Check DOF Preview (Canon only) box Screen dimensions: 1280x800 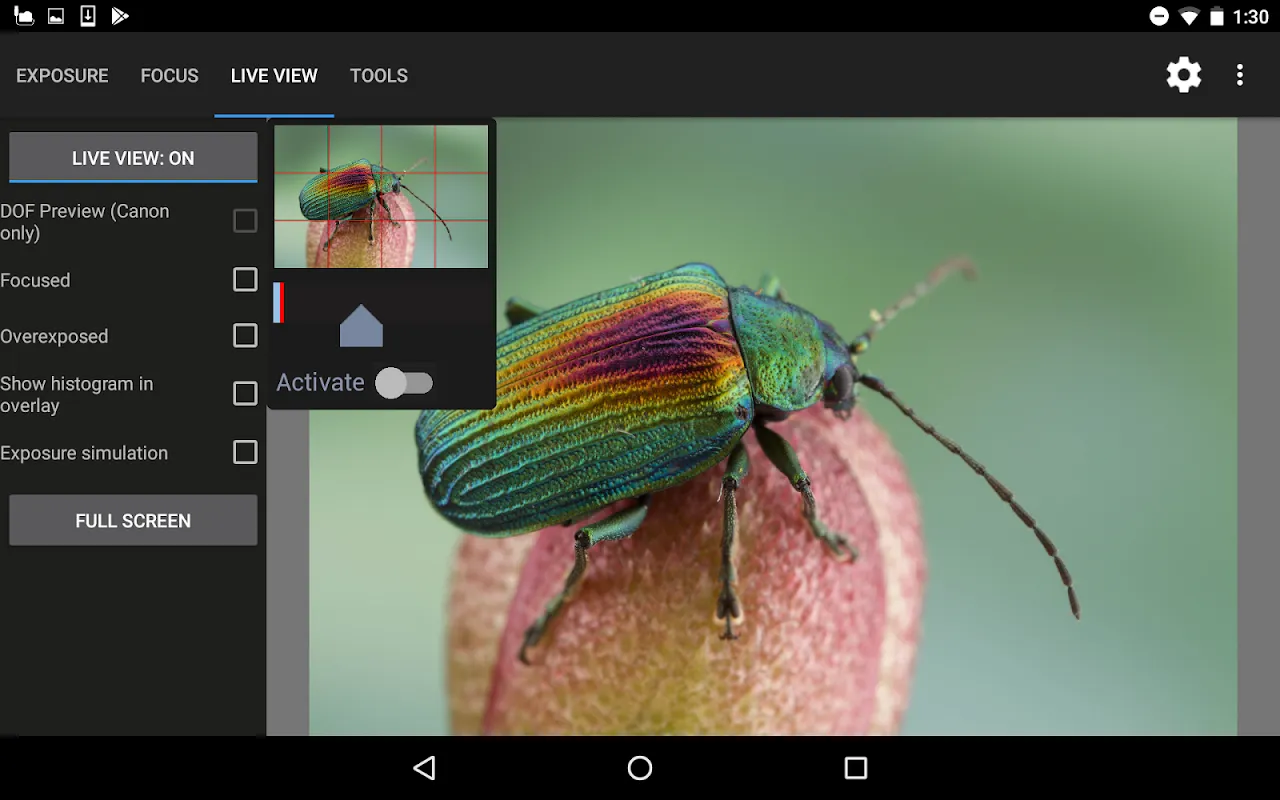(245, 221)
